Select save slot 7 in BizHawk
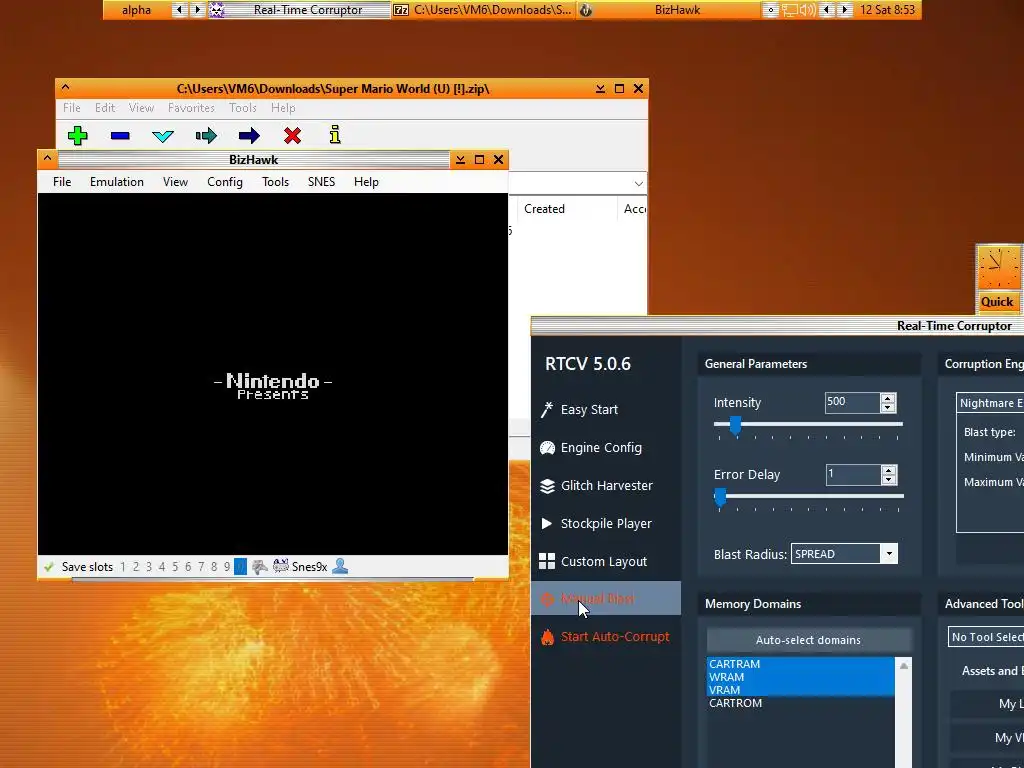This screenshot has height=768, width=1024. tap(201, 567)
